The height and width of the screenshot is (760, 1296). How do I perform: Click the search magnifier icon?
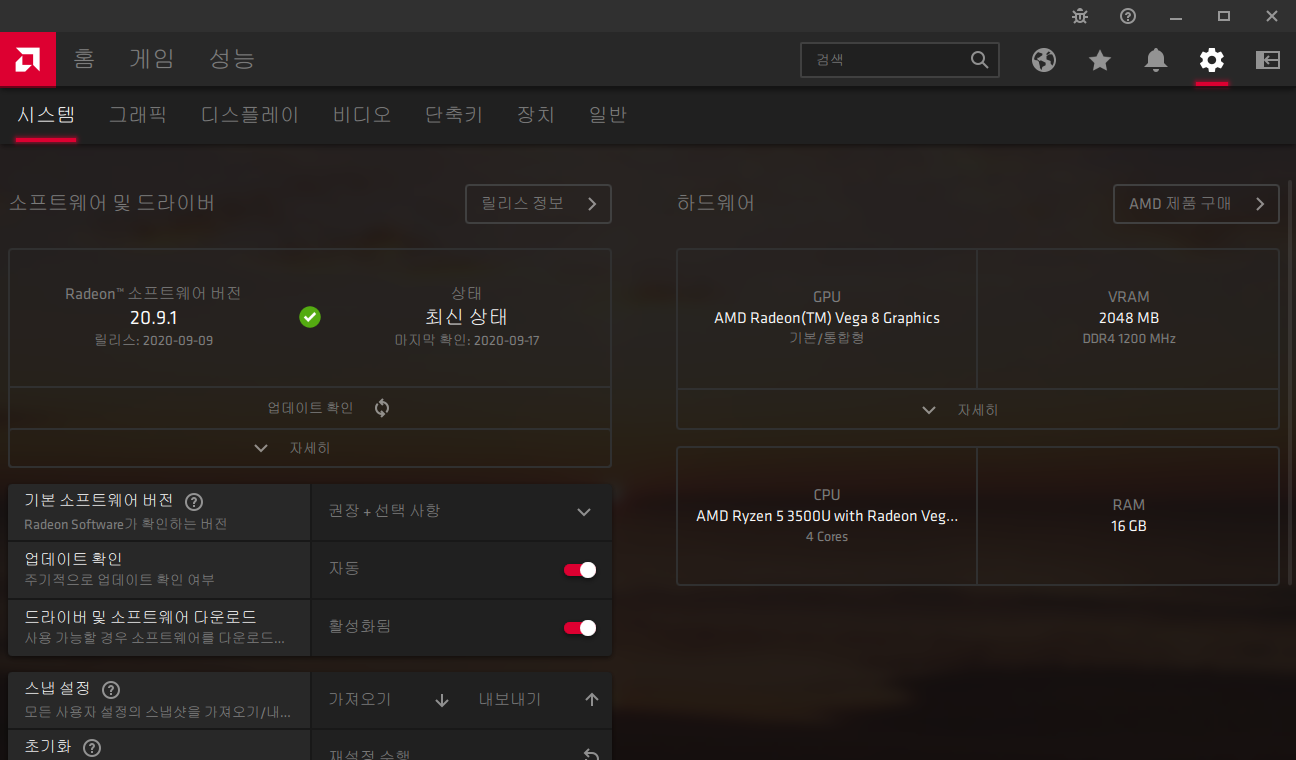point(980,60)
